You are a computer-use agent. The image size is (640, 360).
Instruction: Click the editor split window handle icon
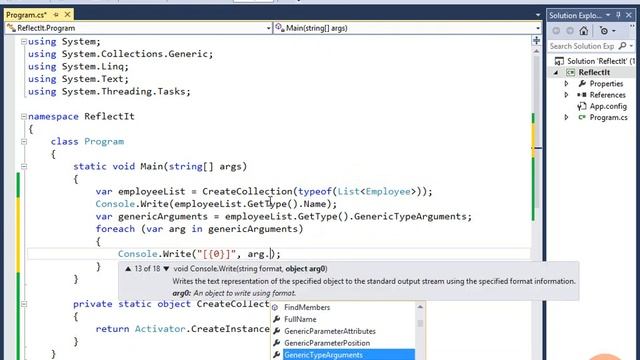coord(536,40)
